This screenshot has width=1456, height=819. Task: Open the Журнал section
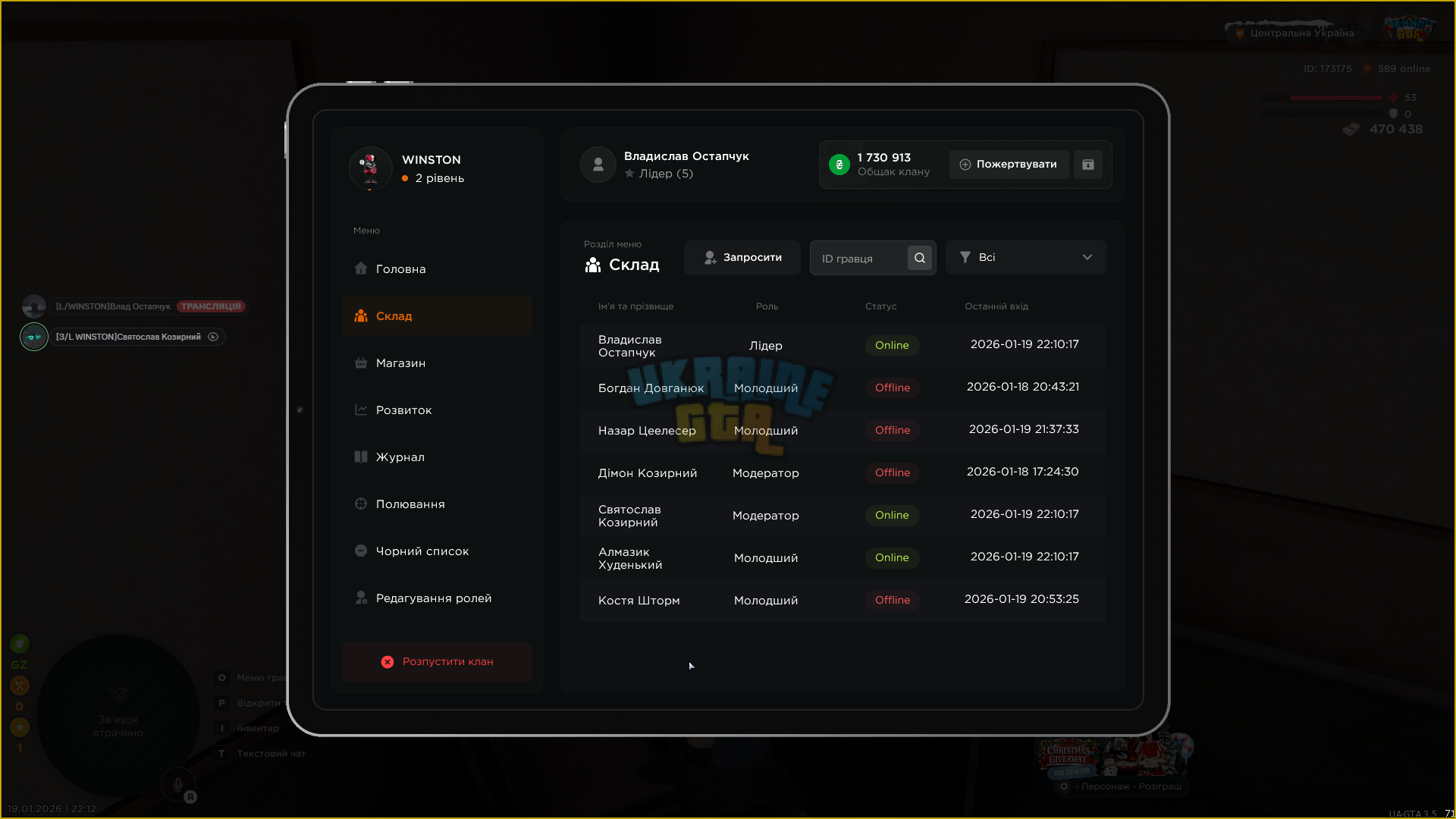pos(436,457)
